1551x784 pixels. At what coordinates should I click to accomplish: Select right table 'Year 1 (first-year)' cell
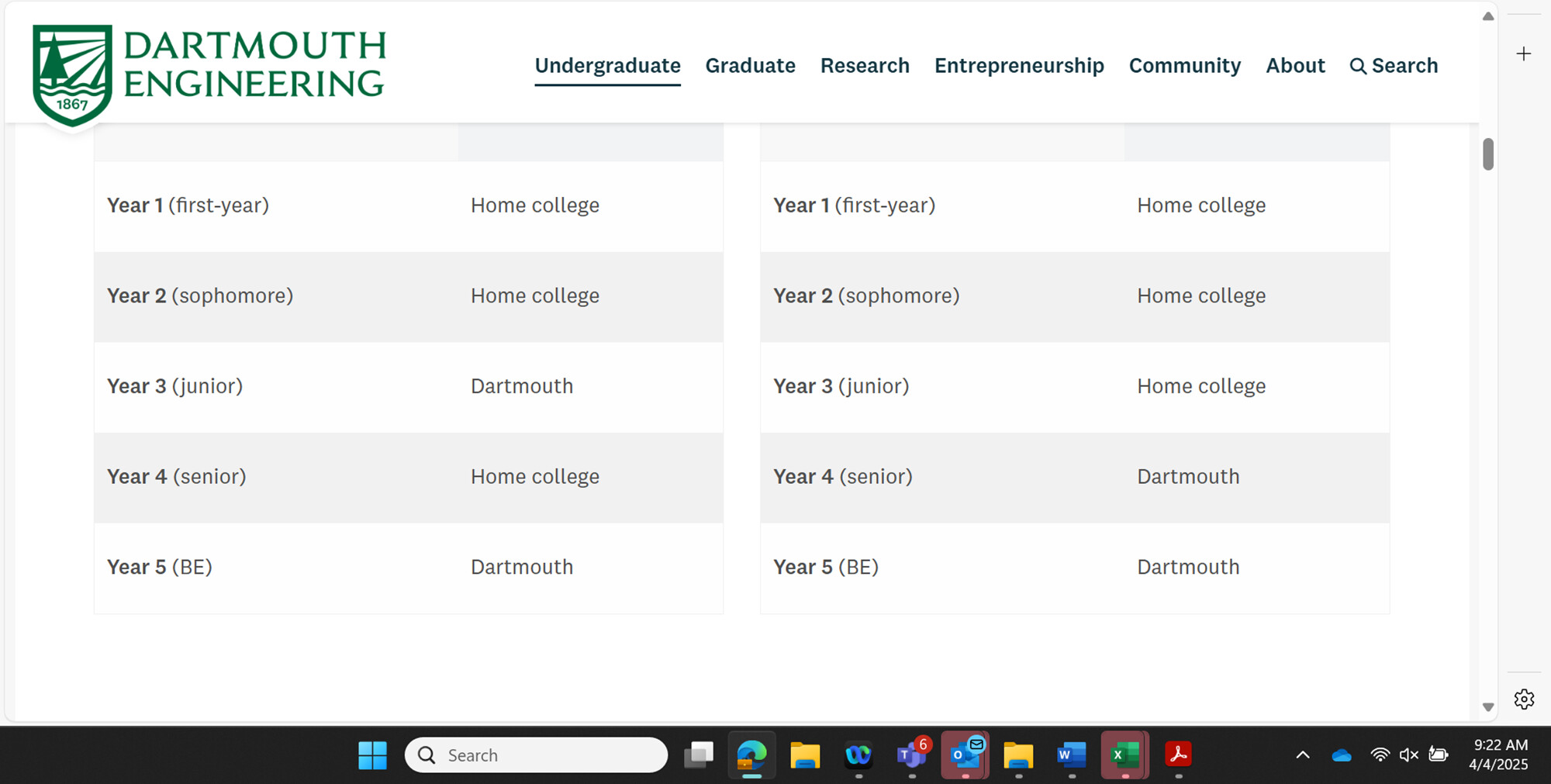tap(942, 205)
